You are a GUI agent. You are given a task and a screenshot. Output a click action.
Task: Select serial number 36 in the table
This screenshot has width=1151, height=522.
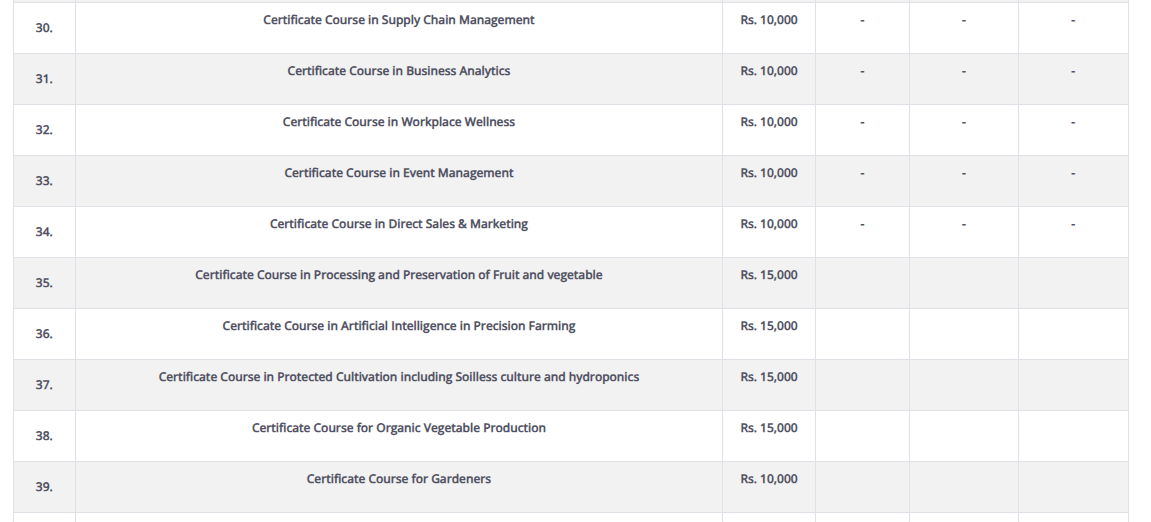pos(44,334)
